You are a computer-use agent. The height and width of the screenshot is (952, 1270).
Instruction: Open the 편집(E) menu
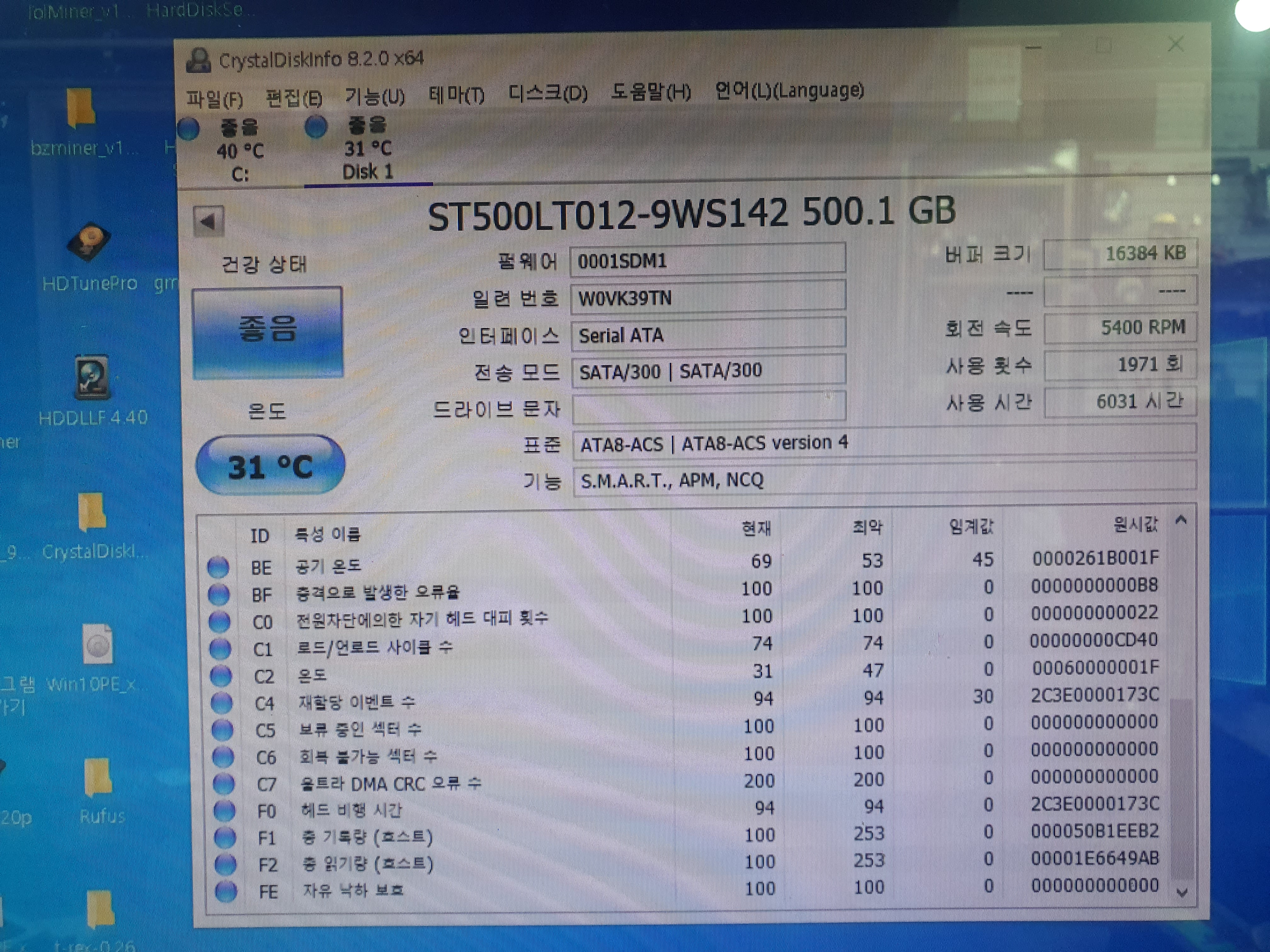pos(293,98)
